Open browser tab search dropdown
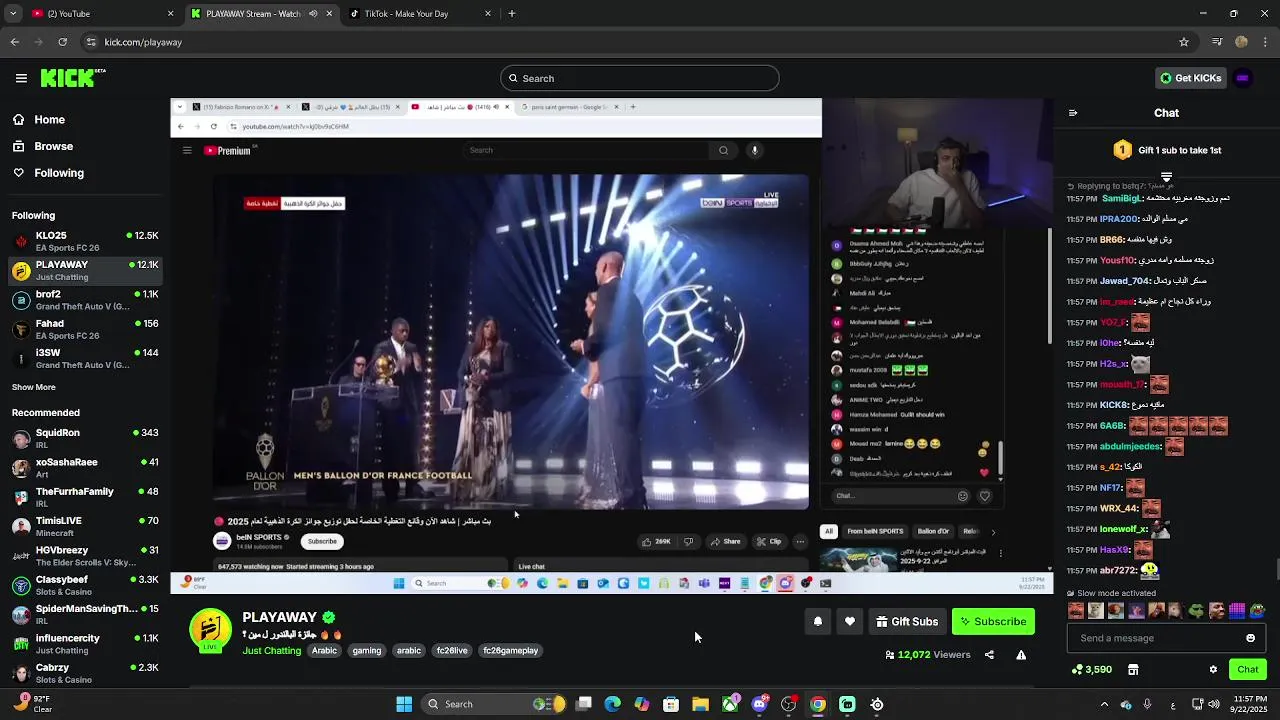 point(11,14)
